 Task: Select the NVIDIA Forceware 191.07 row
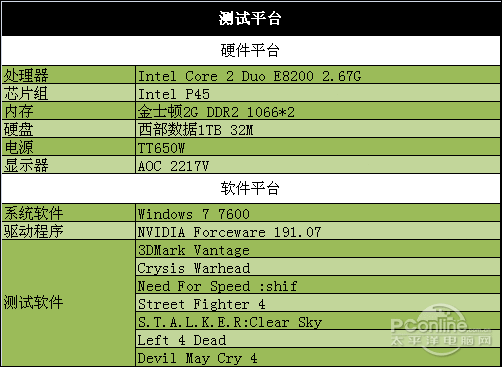(x=318, y=231)
